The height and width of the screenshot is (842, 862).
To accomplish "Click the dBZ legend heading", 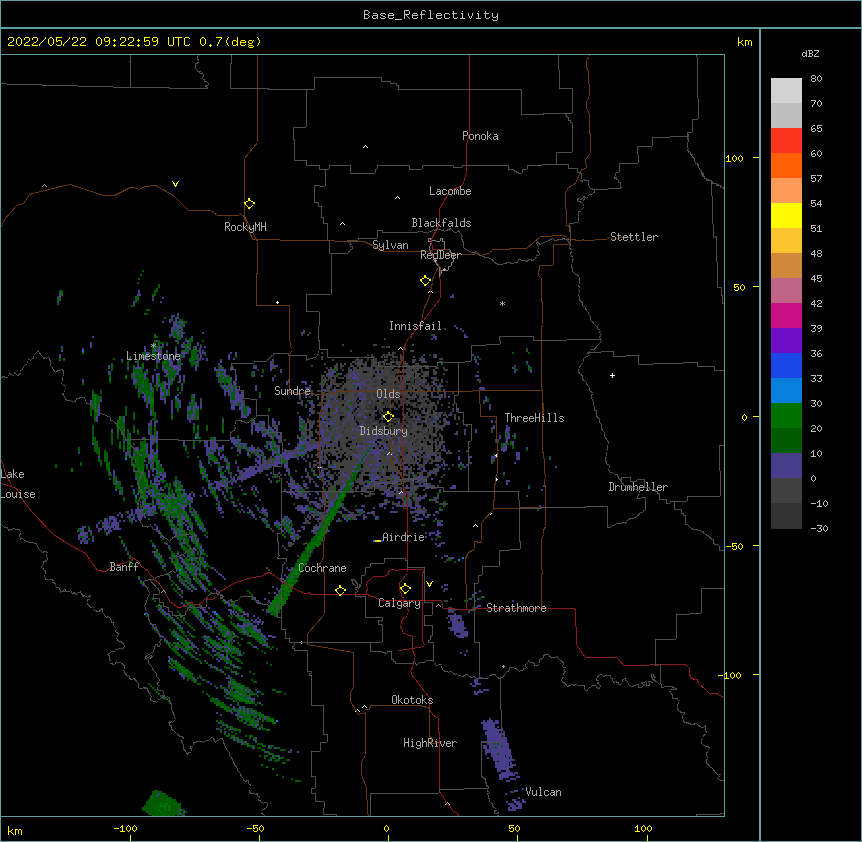I will pos(810,54).
